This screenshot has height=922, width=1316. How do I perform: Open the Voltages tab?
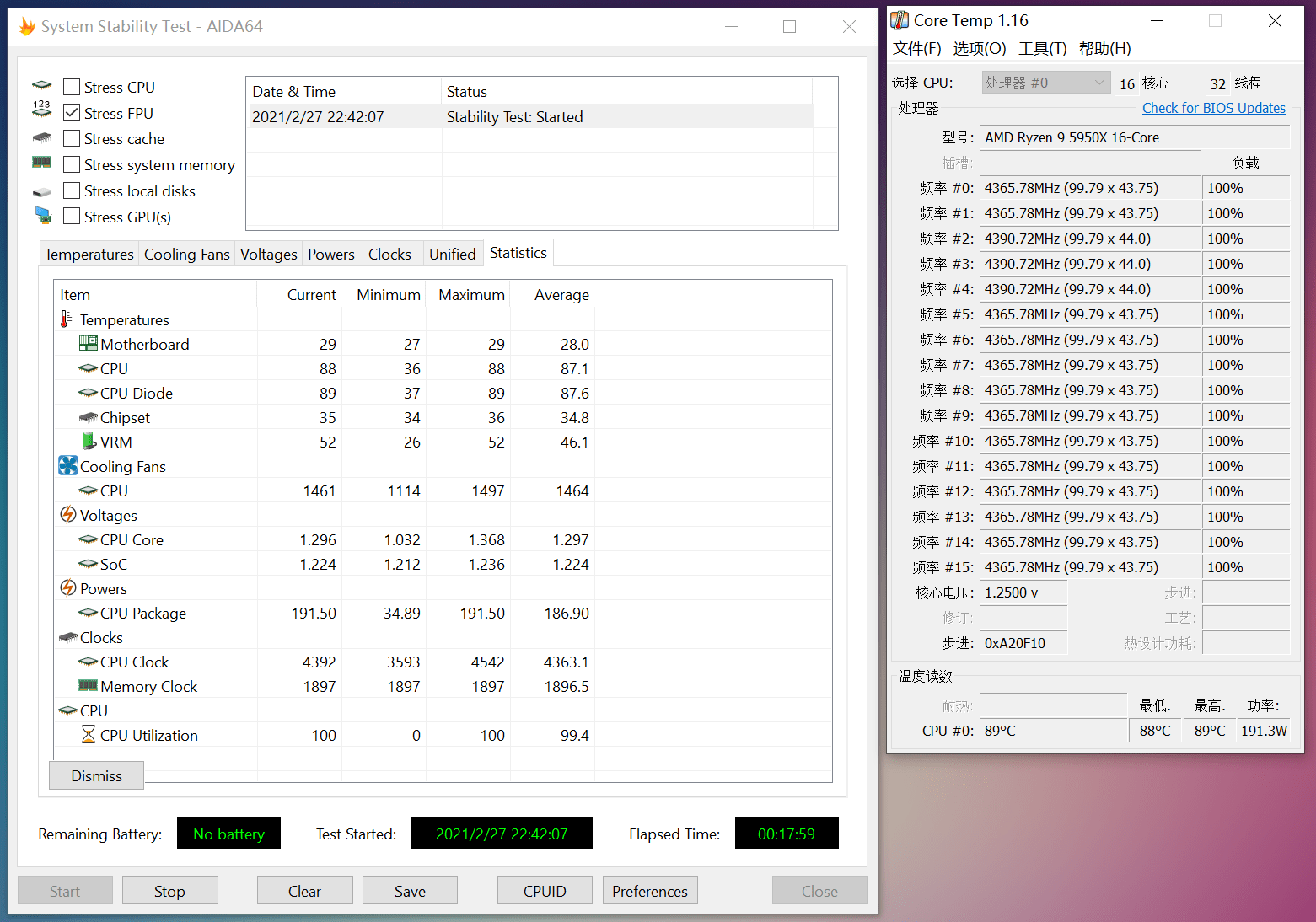[268, 254]
